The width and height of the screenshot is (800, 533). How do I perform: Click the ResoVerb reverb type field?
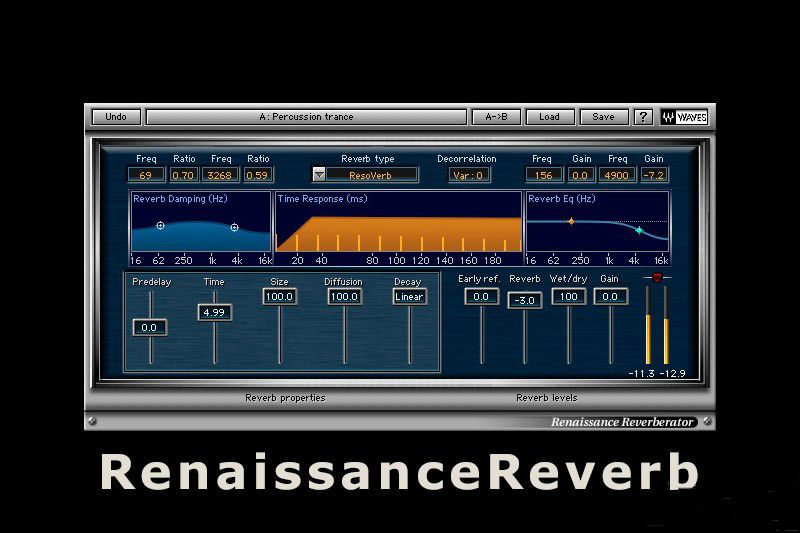(371, 175)
